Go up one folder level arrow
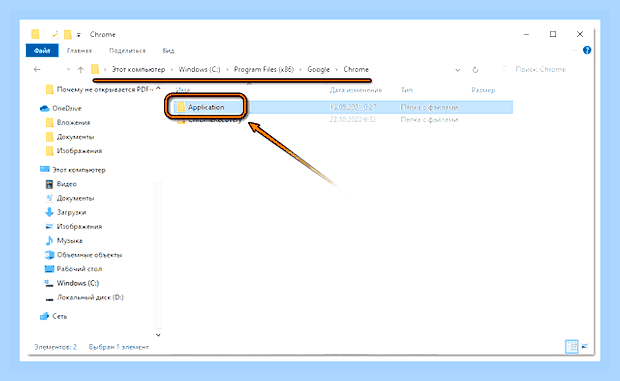 click(x=81, y=70)
